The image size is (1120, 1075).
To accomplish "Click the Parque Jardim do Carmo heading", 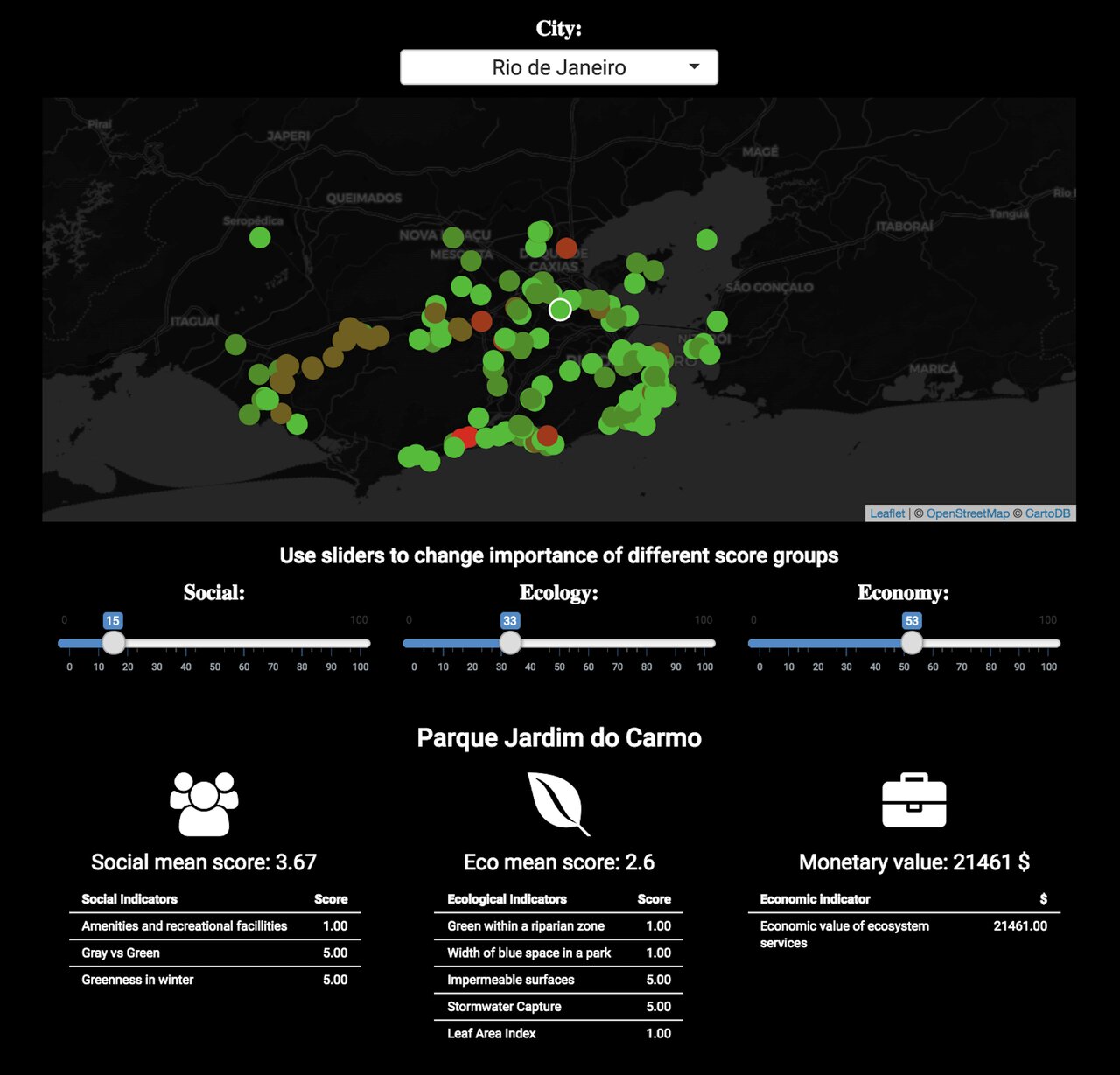I will [x=559, y=737].
